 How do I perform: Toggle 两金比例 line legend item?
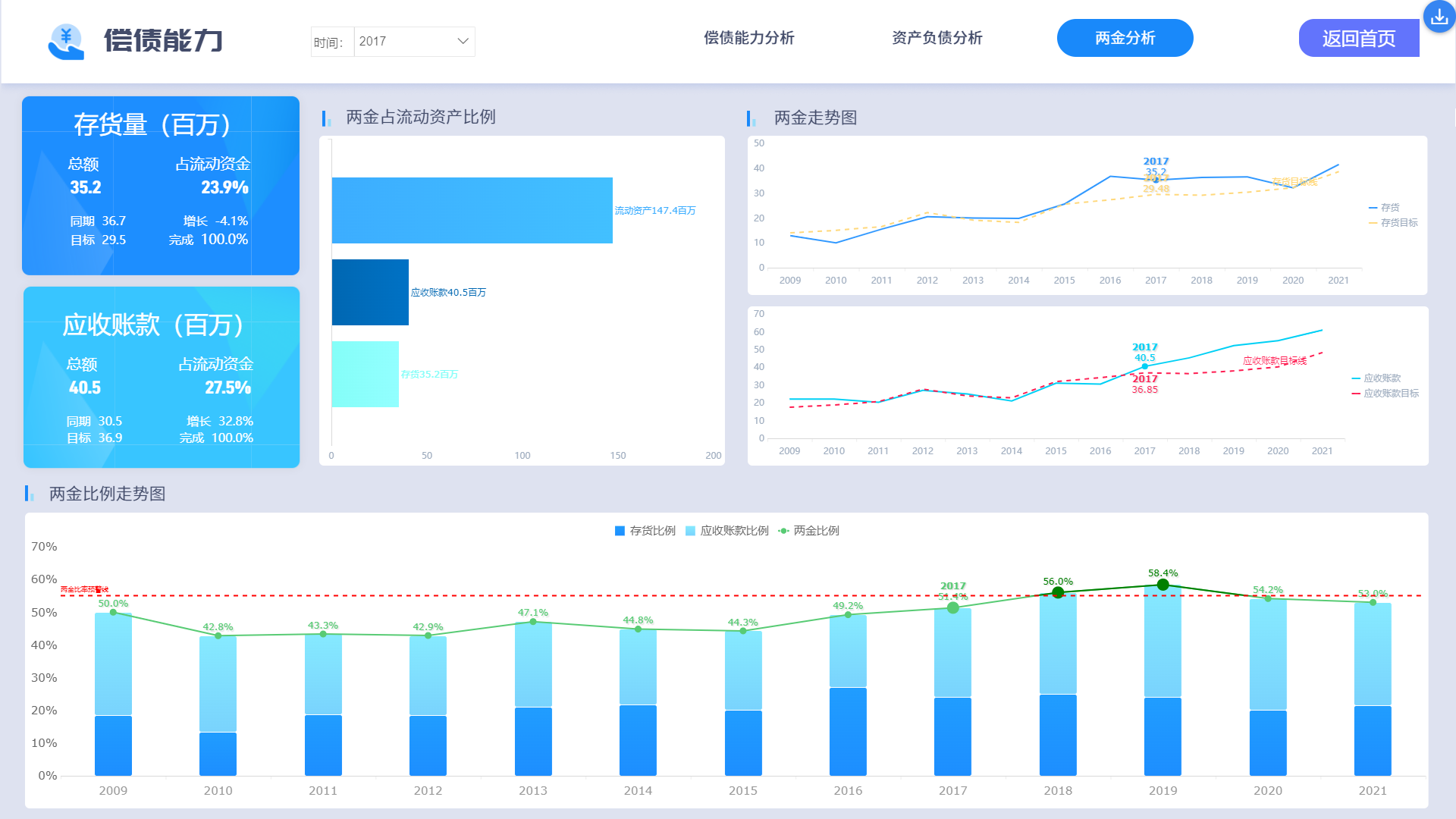click(x=808, y=531)
